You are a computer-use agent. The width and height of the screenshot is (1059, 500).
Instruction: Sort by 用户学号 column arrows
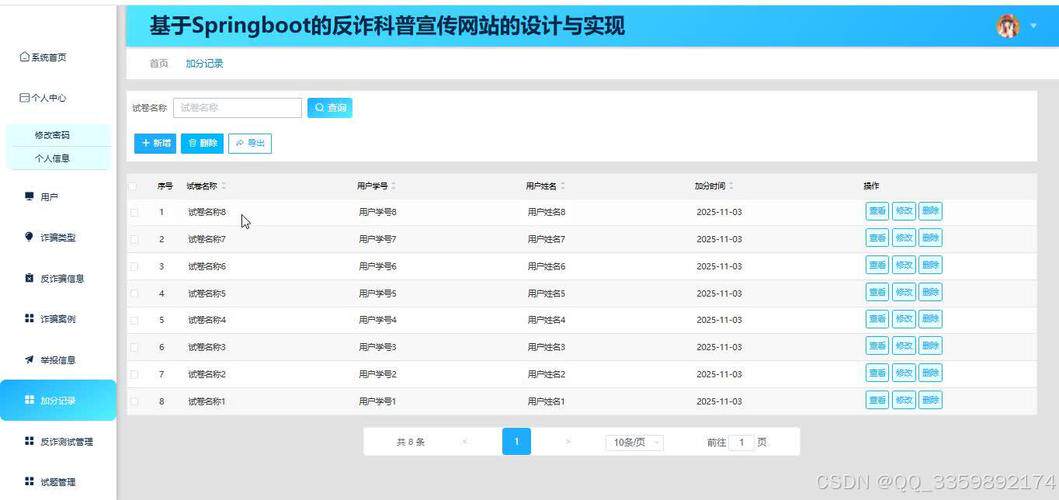[394, 186]
